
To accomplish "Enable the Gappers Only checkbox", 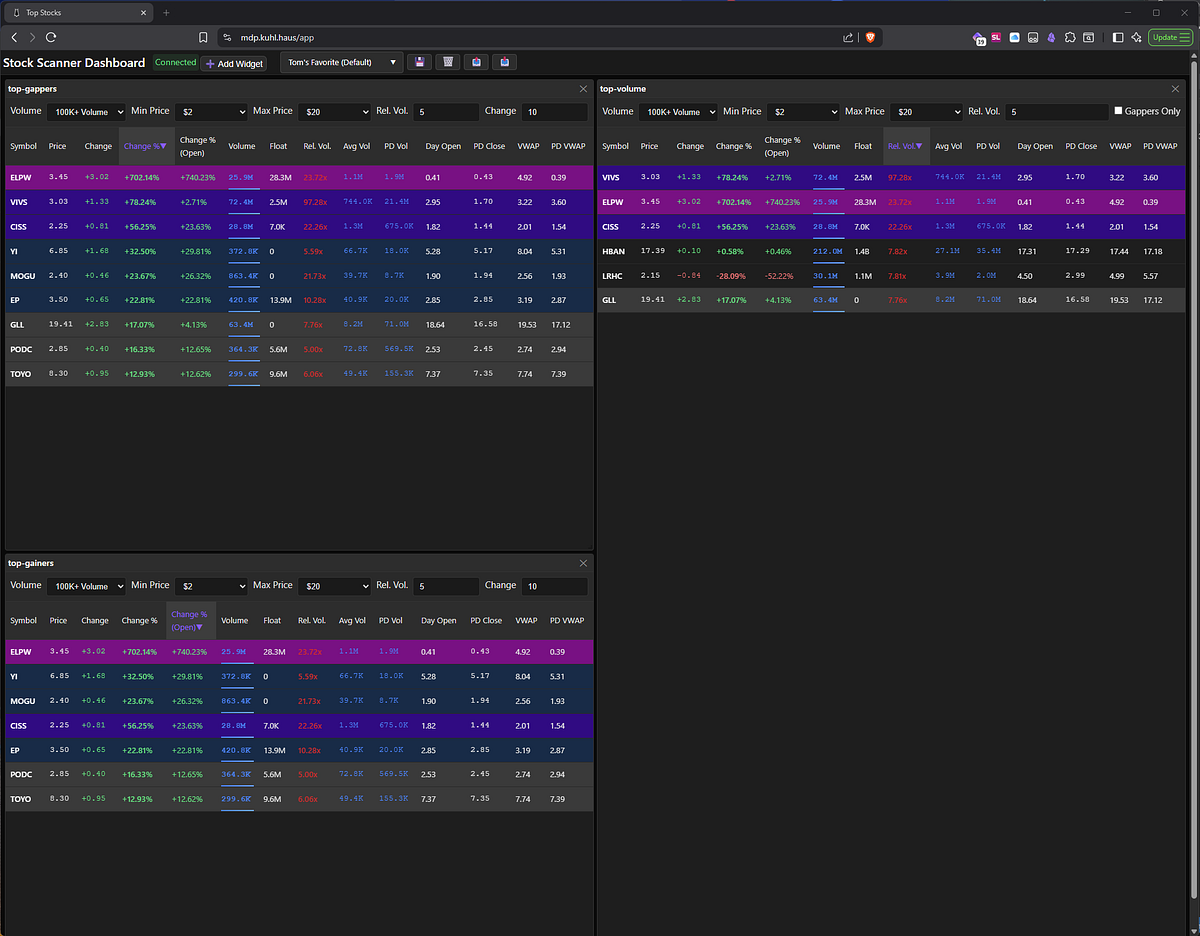I will 1119,111.
